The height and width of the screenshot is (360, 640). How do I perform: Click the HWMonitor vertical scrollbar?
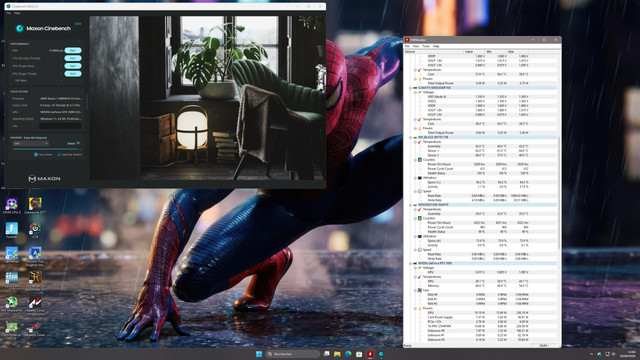(x=559, y=192)
